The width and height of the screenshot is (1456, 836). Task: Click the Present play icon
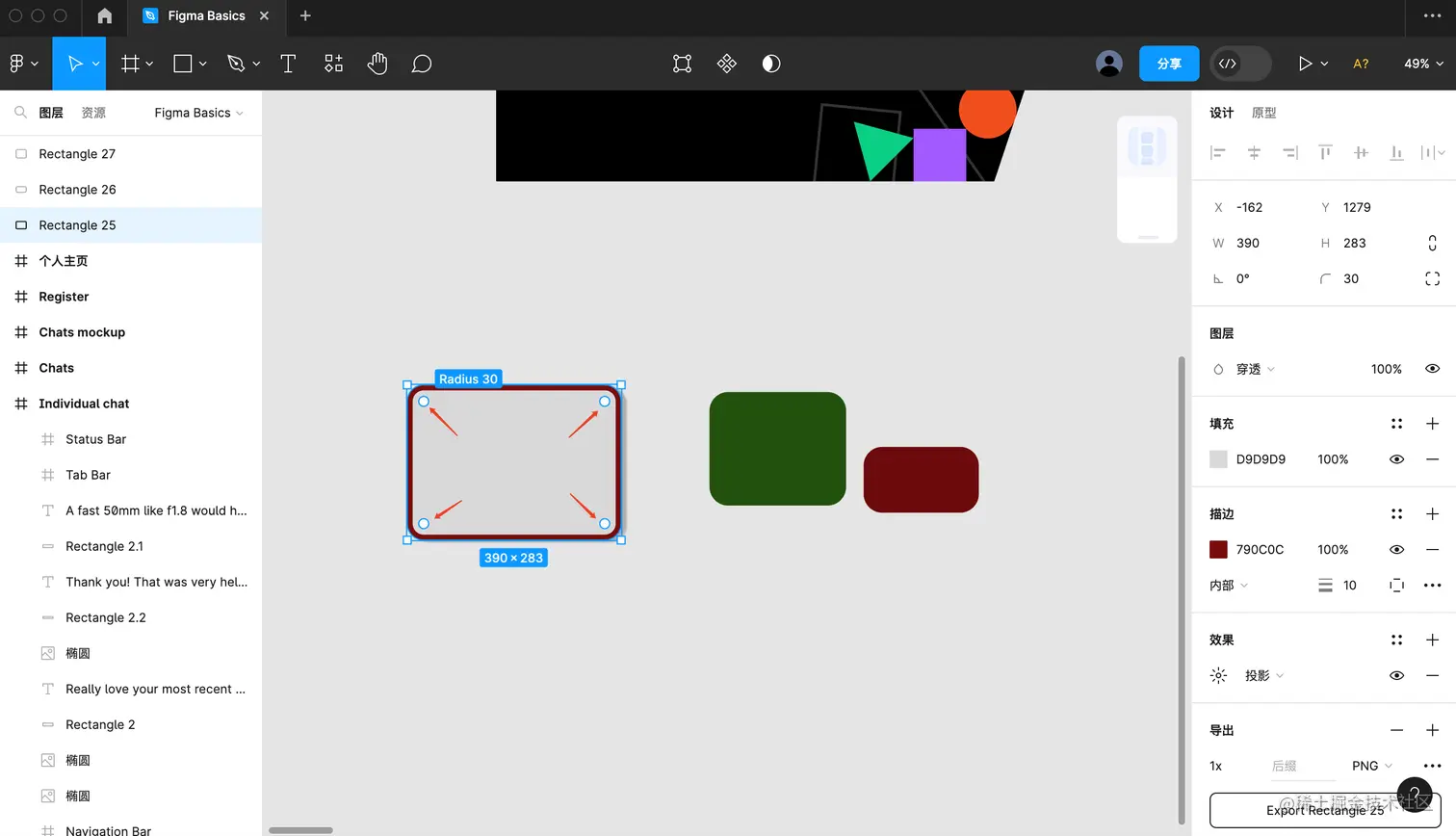point(1305,64)
